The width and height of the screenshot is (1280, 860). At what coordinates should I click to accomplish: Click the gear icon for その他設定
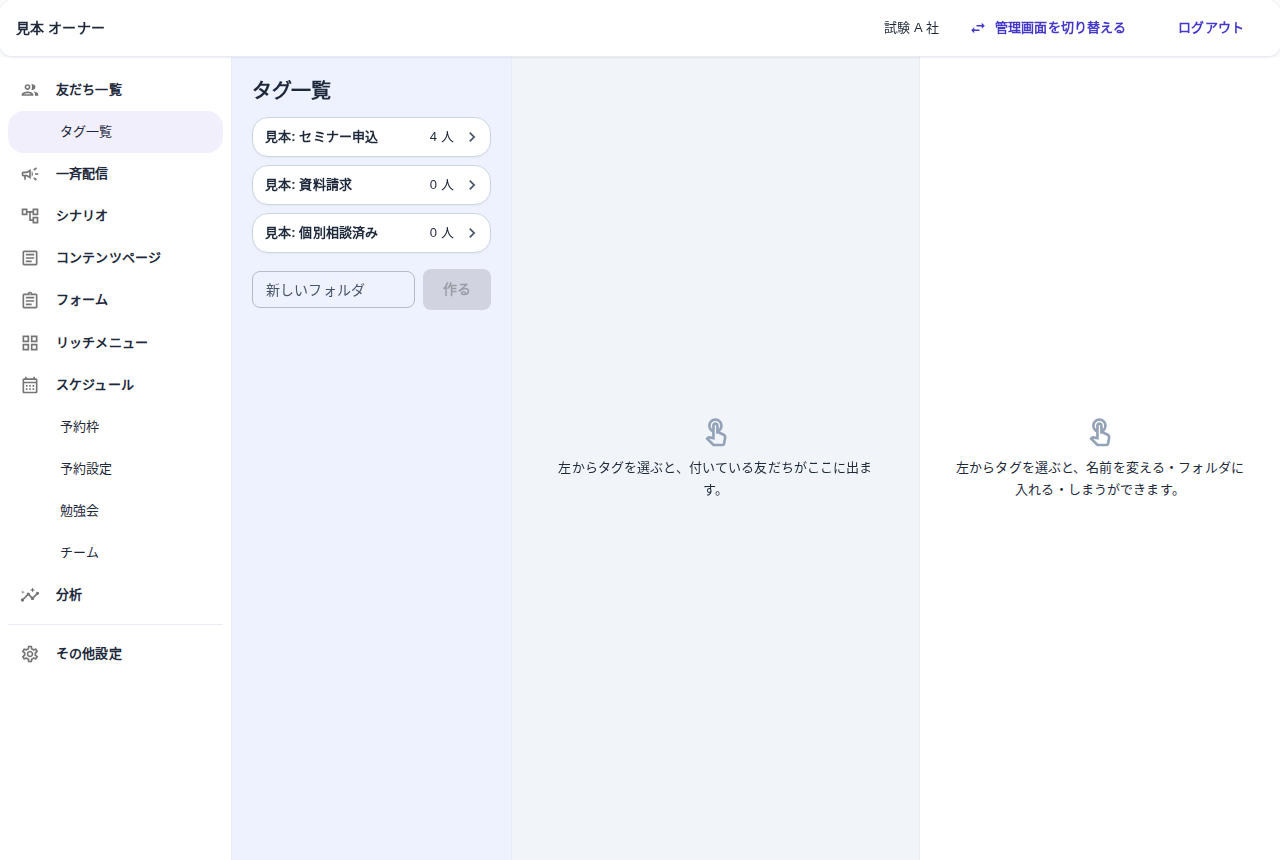pyautogui.click(x=30, y=654)
